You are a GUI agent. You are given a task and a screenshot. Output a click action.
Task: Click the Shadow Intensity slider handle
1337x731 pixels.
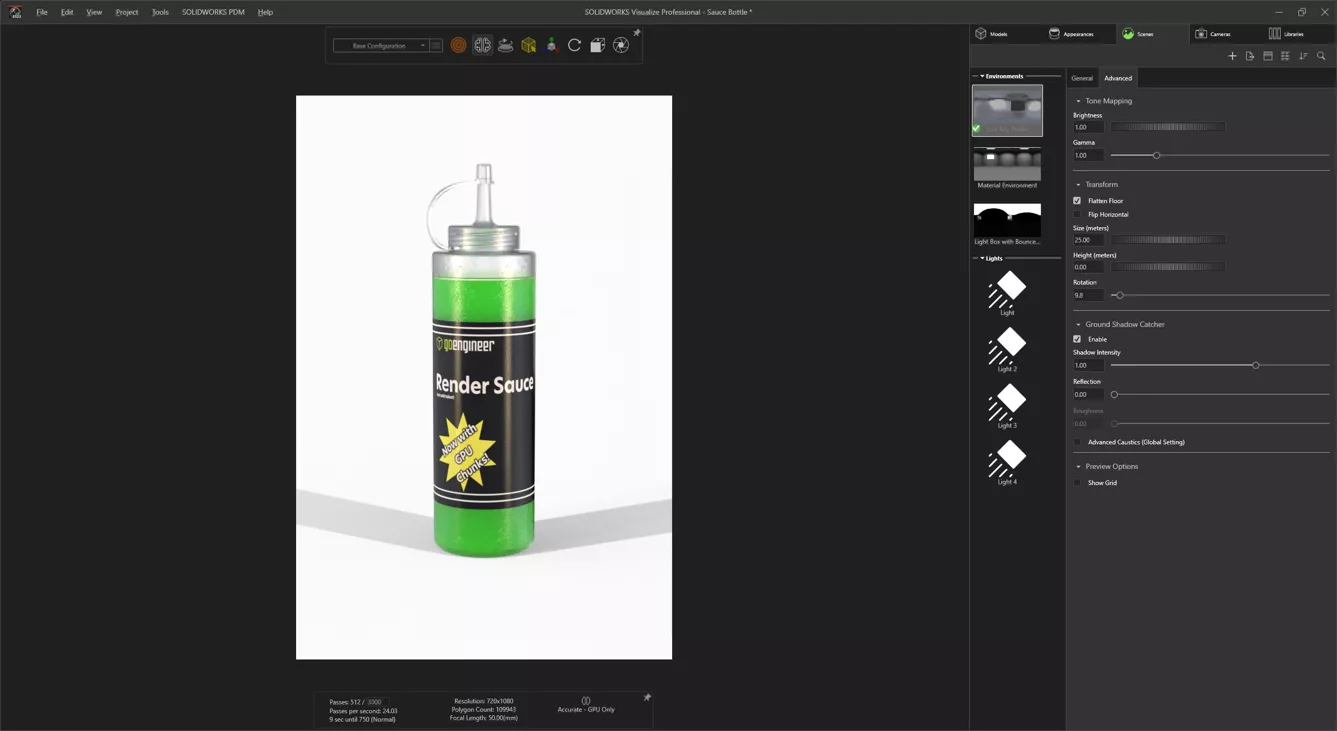[x=1256, y=366]
